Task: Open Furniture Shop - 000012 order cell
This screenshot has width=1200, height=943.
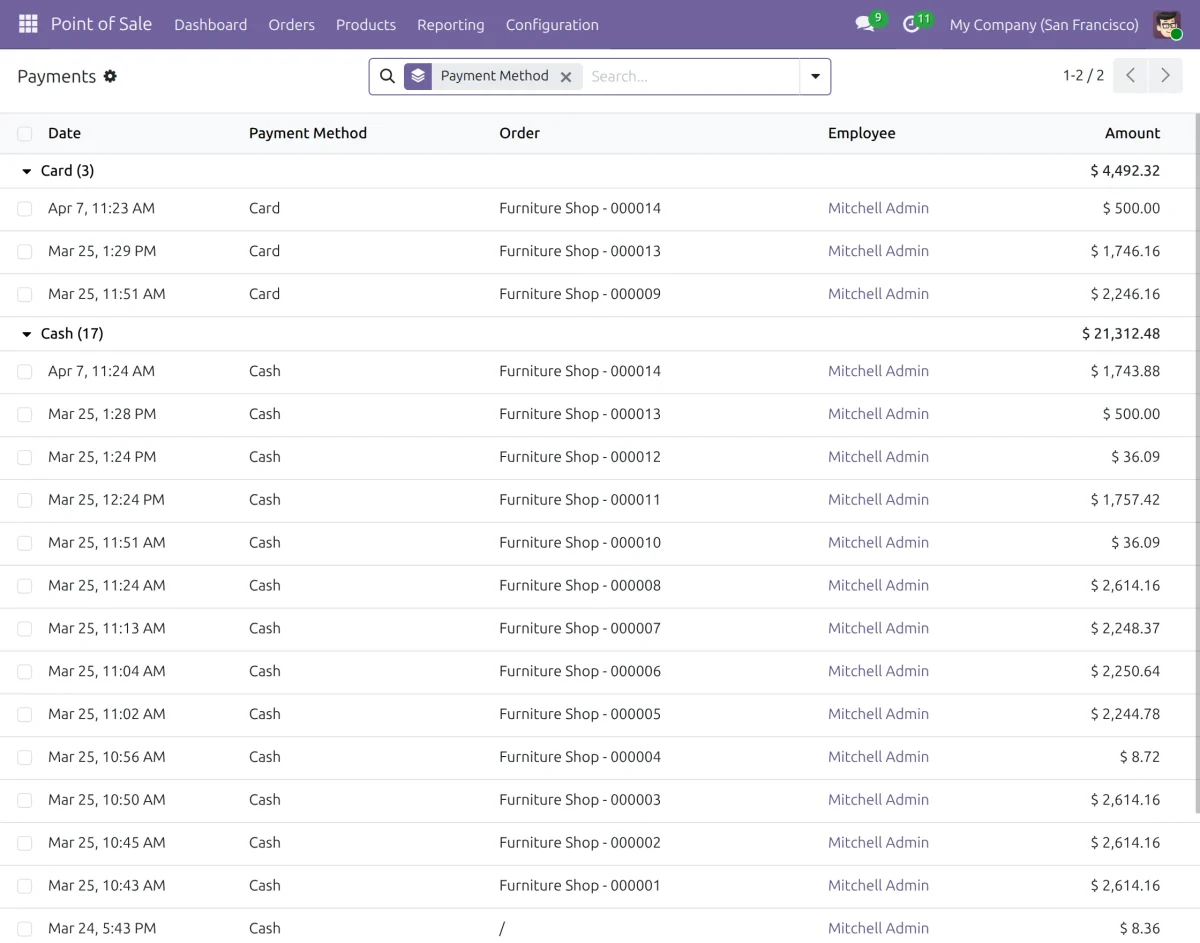Action: (580, 457)
